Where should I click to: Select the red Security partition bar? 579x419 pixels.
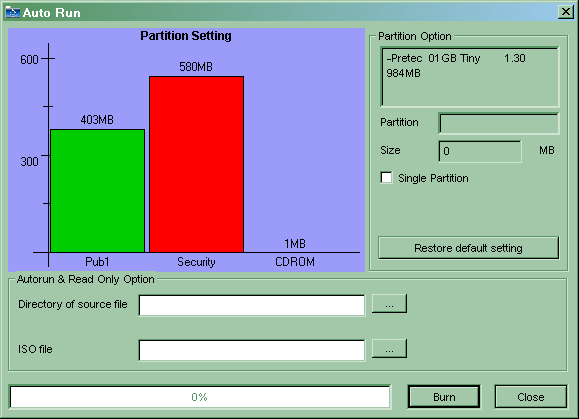(196, 164)
